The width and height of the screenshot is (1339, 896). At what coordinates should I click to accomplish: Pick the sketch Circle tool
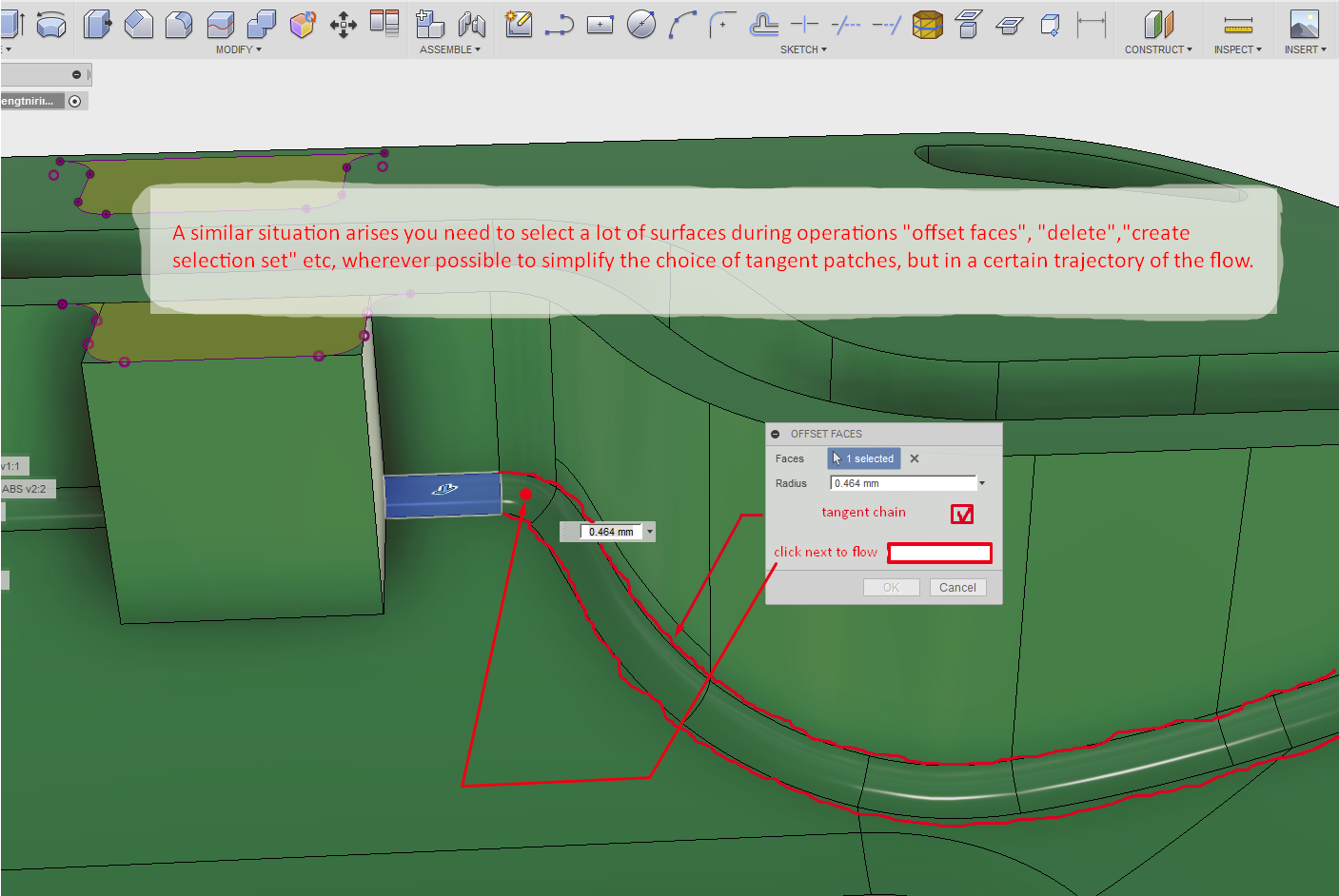coord(641,24)
